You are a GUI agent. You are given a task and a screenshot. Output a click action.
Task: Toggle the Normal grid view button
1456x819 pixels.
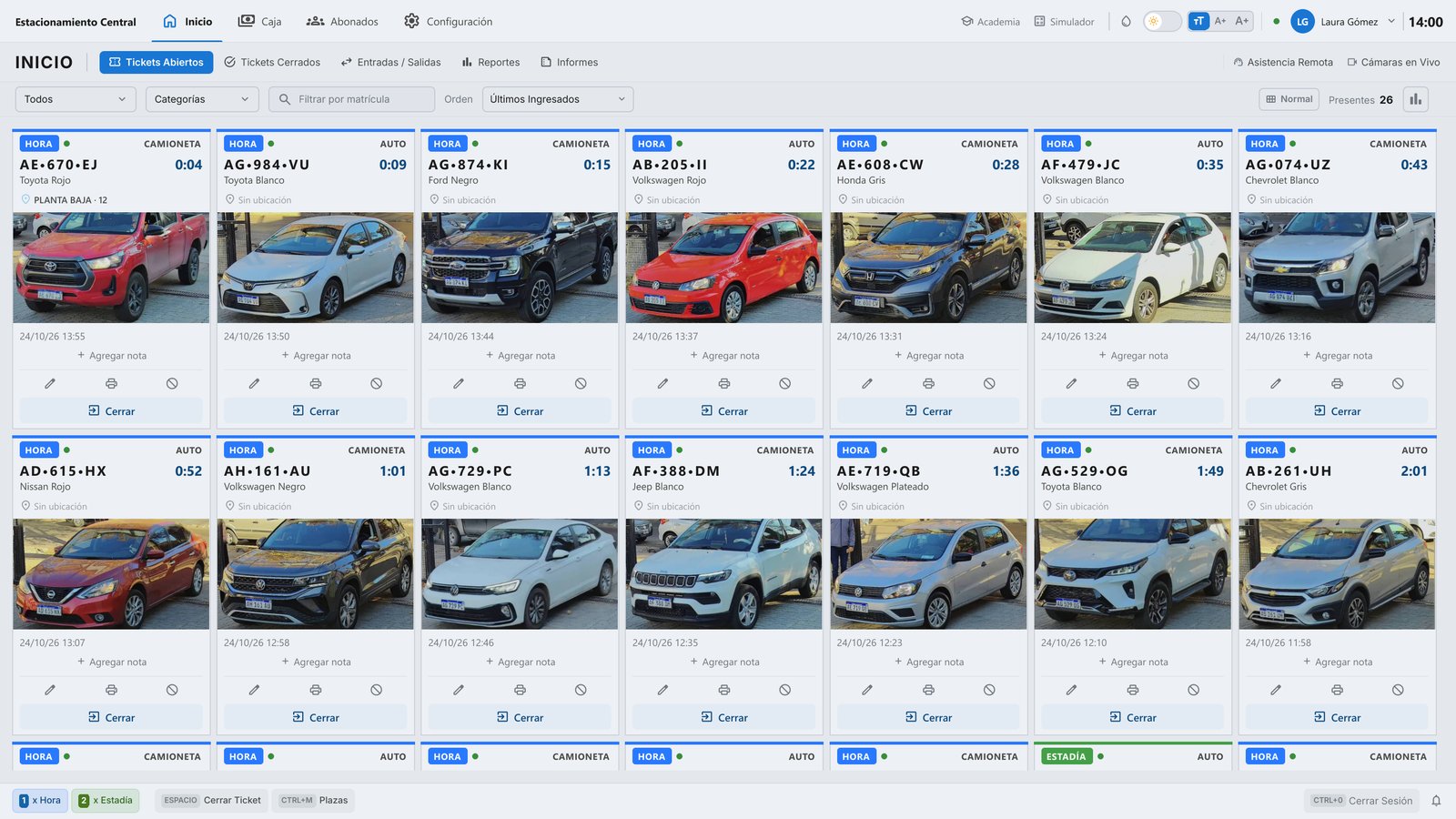pyautogui.click(x=1289, y=99)
